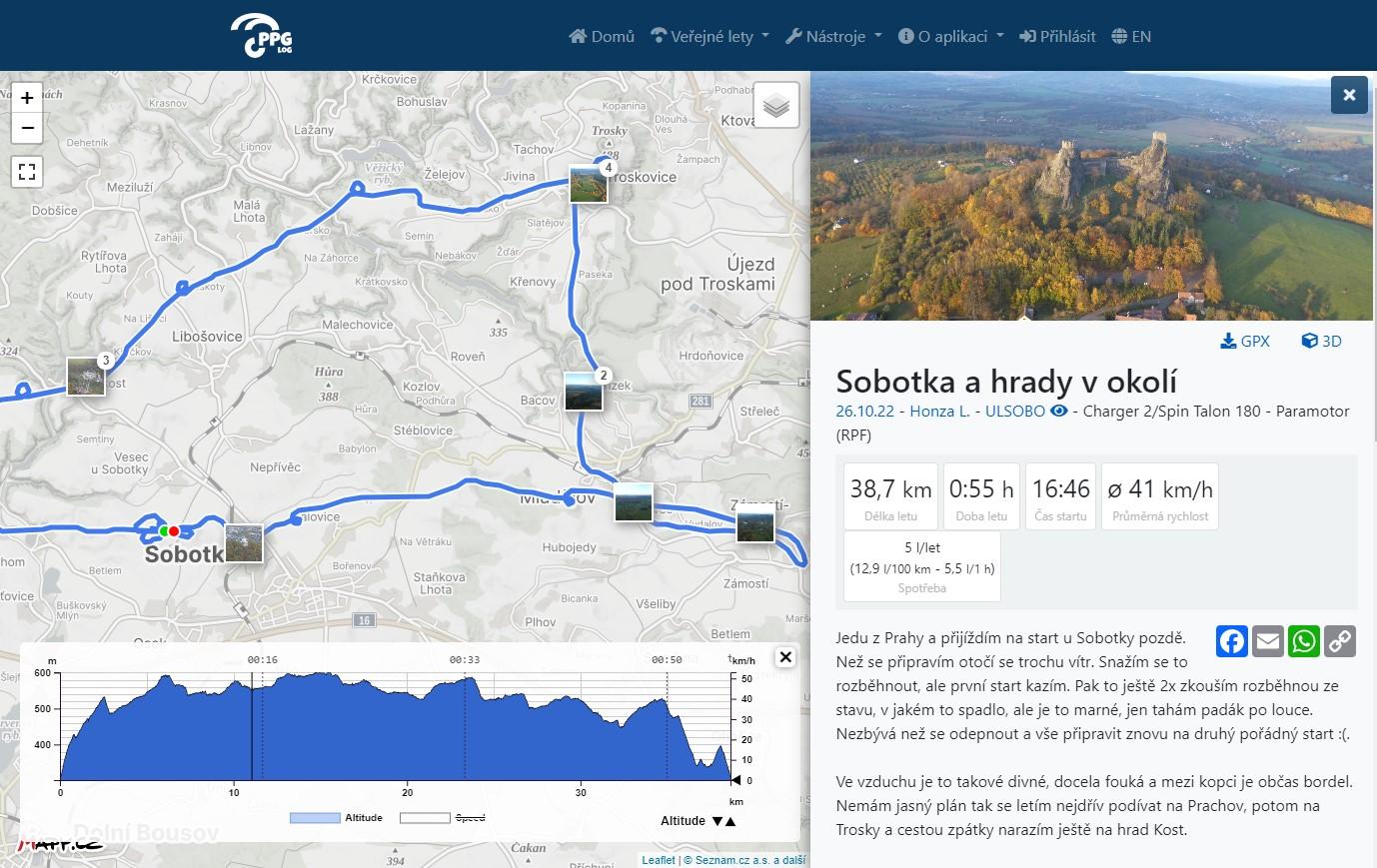The width and height of the screenshot is (1377, 868).
Task: Share flight on Facebook
Action: click(x=1231, y=641)
